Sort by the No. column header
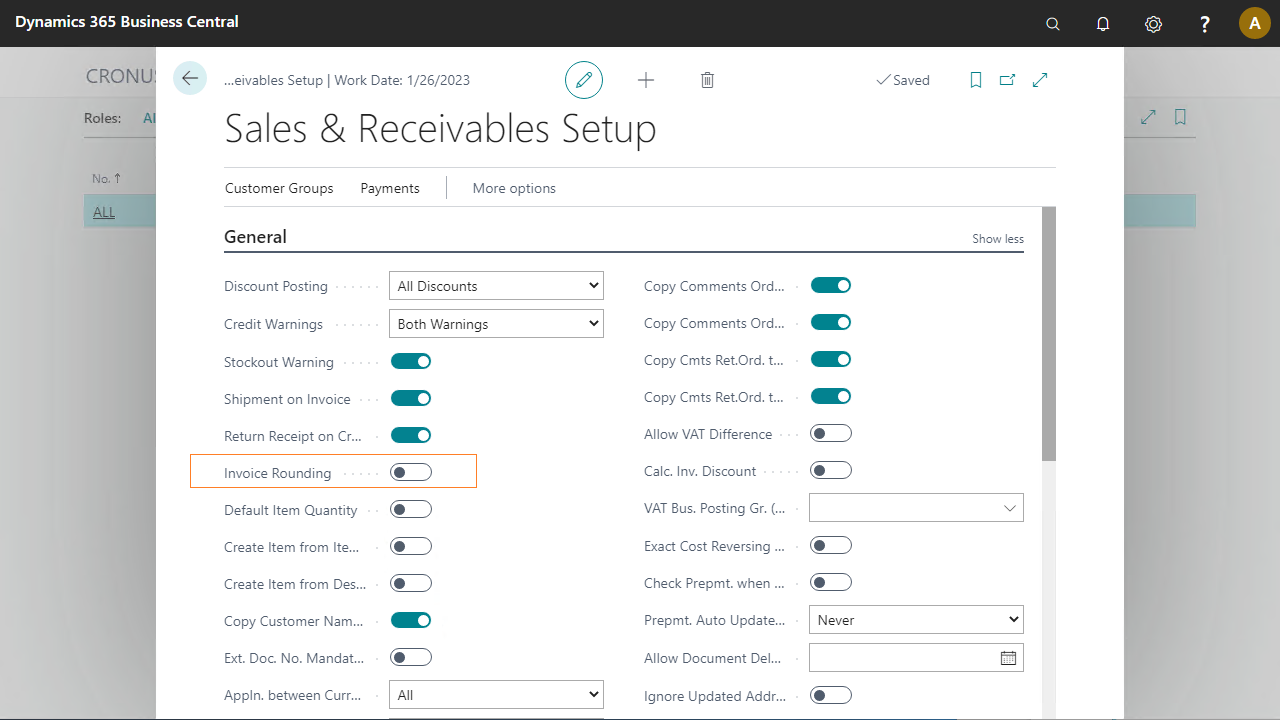The width and height of the screenshot is (1280, 720). pyautogui.click(x=106, y=178)
